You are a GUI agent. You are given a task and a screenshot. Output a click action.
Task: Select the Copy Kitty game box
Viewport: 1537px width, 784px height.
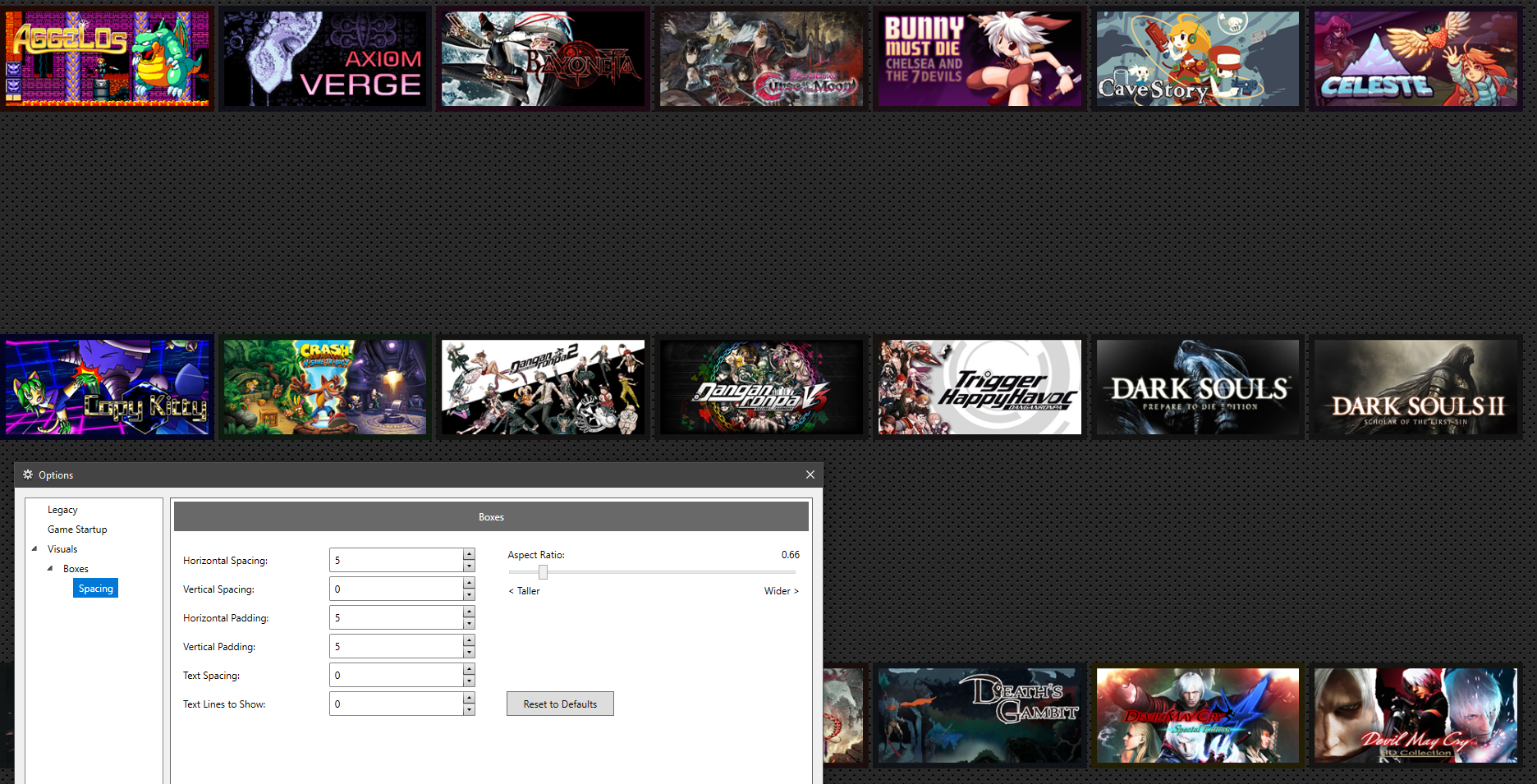[x=108, y=387]
